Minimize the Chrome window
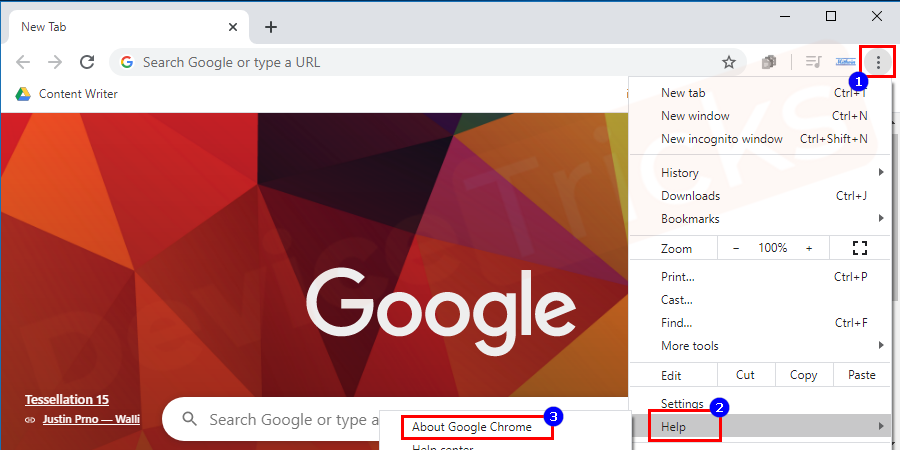 [785, 16]
